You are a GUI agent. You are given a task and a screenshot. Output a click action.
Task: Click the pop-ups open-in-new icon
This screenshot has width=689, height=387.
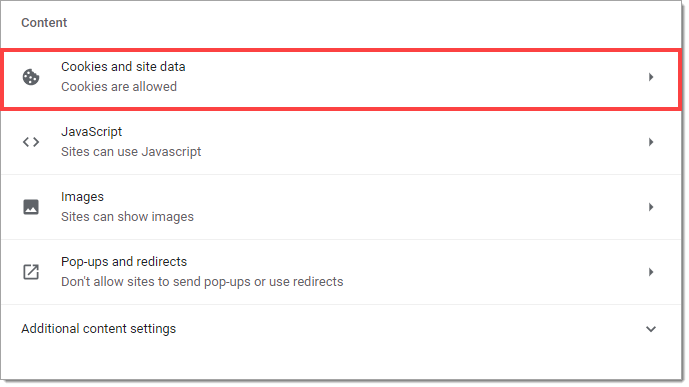31,272
